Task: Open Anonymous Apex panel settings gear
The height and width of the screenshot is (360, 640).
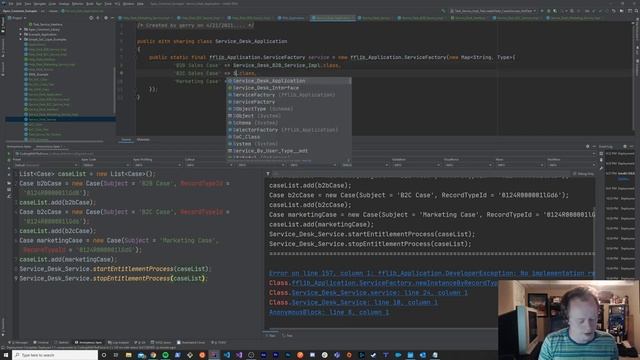Action: (588, 147)
